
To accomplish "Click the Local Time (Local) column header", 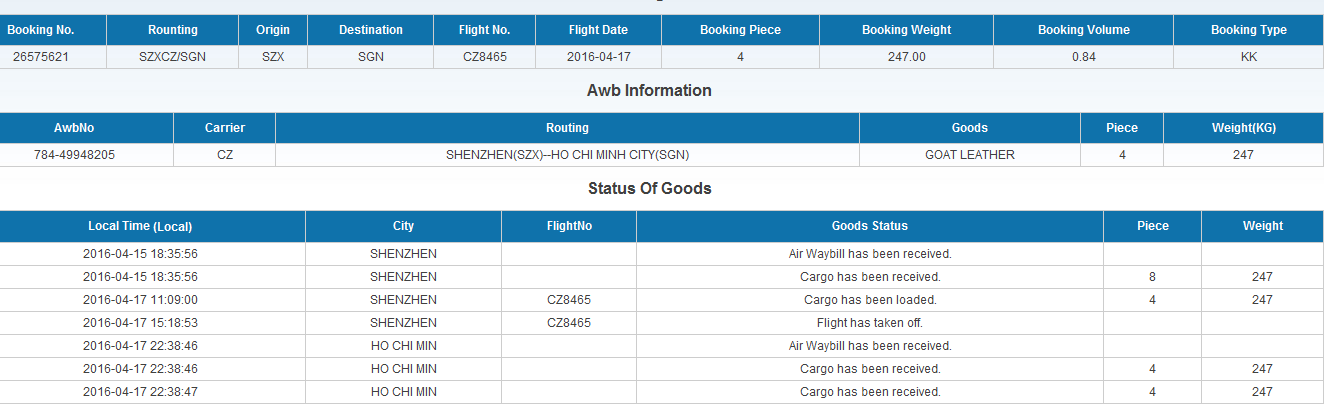I will (152, 226).
